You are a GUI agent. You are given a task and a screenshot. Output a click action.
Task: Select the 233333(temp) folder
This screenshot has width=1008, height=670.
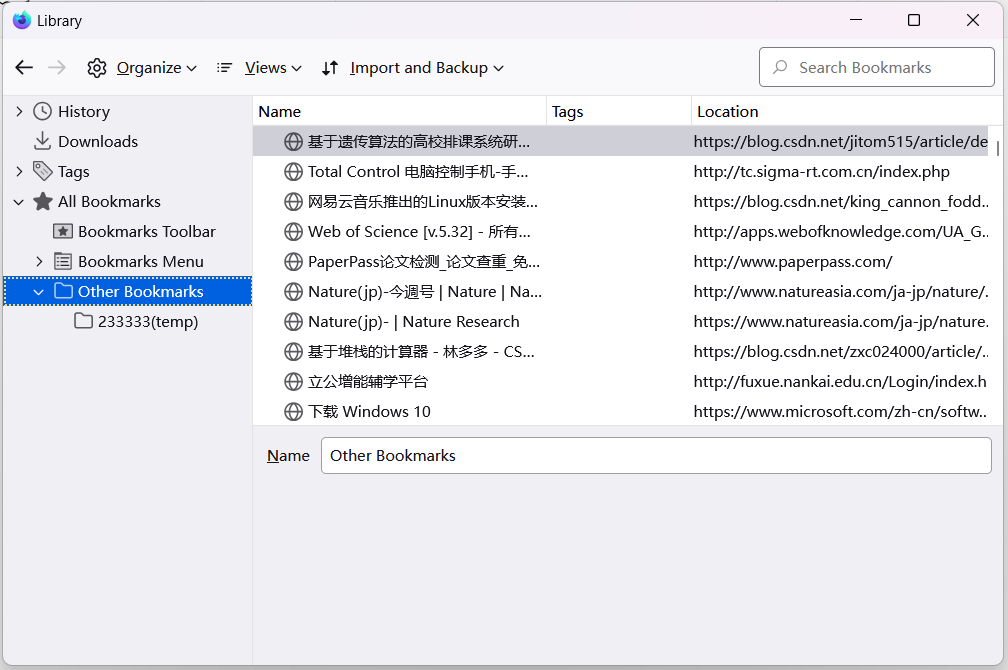pos(148,321)
